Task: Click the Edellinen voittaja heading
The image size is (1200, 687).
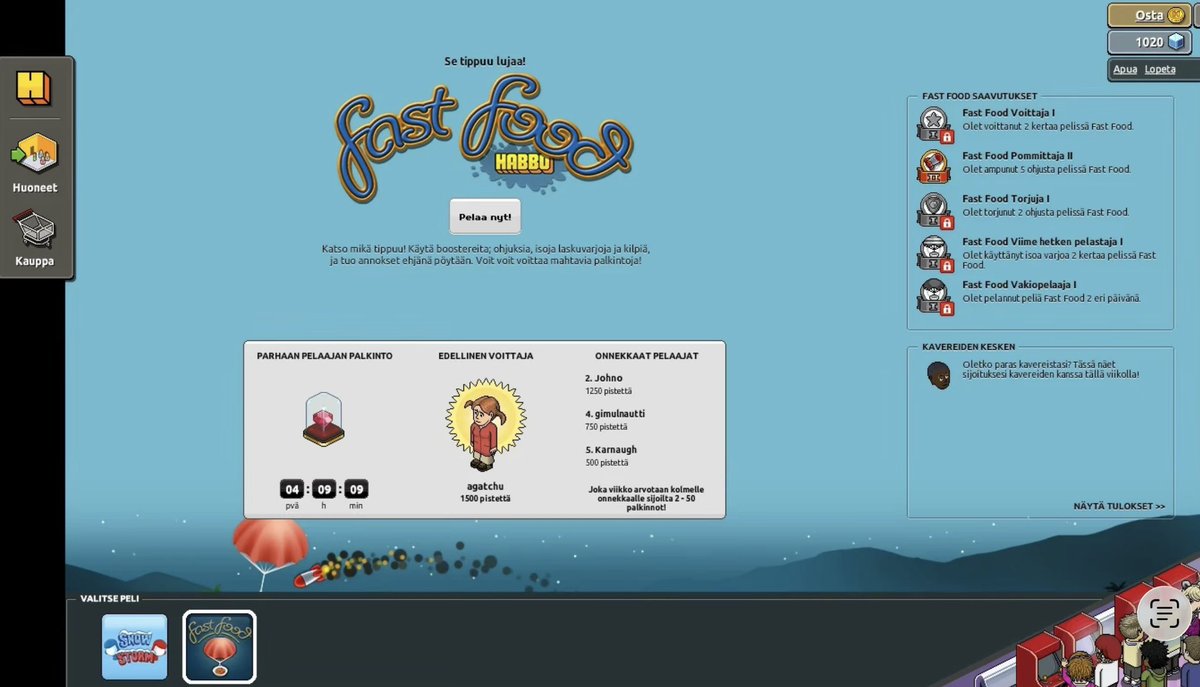Action: pyautogui.click(x=485, y=356)
